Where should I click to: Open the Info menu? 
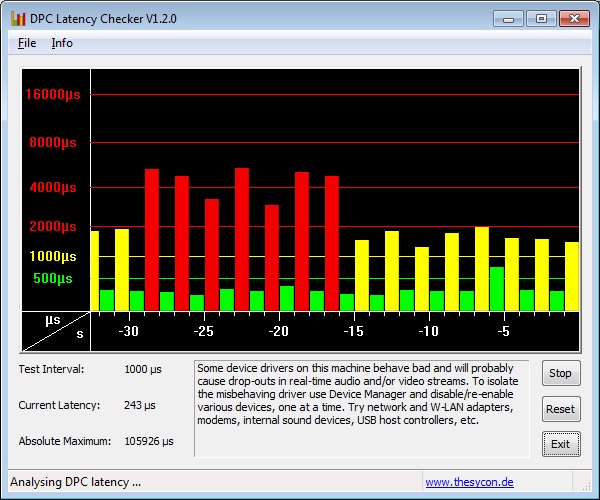[62, 43]
